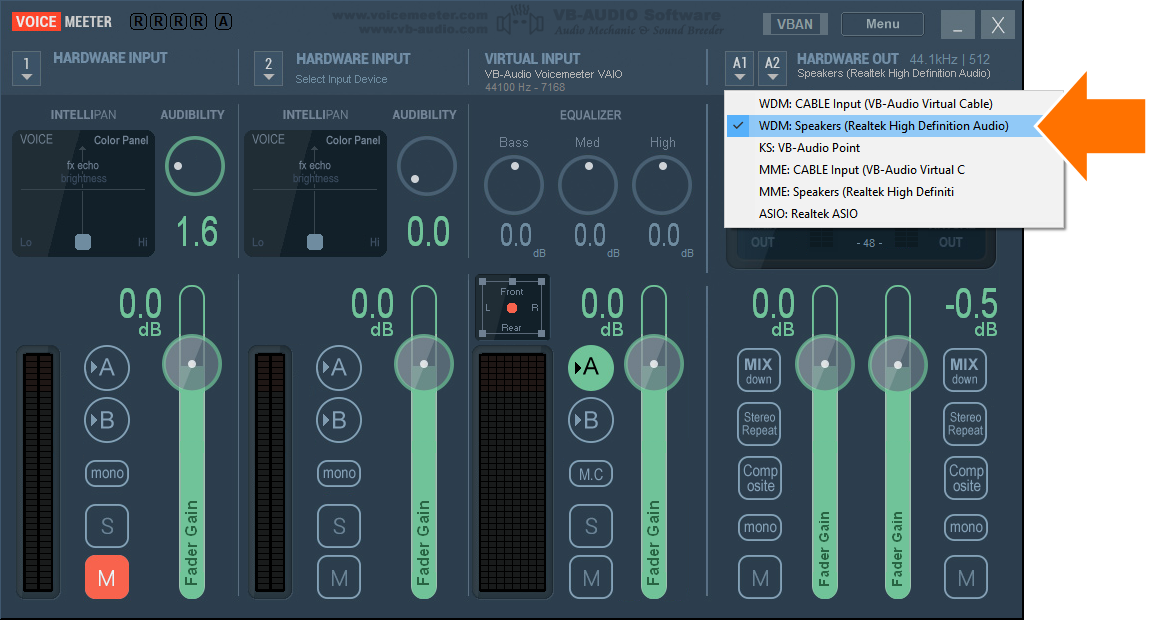The width and height of the screenshot is (1157, 620).
Task: Open the A2 output device dropdown
Action: tap(772, 68)
